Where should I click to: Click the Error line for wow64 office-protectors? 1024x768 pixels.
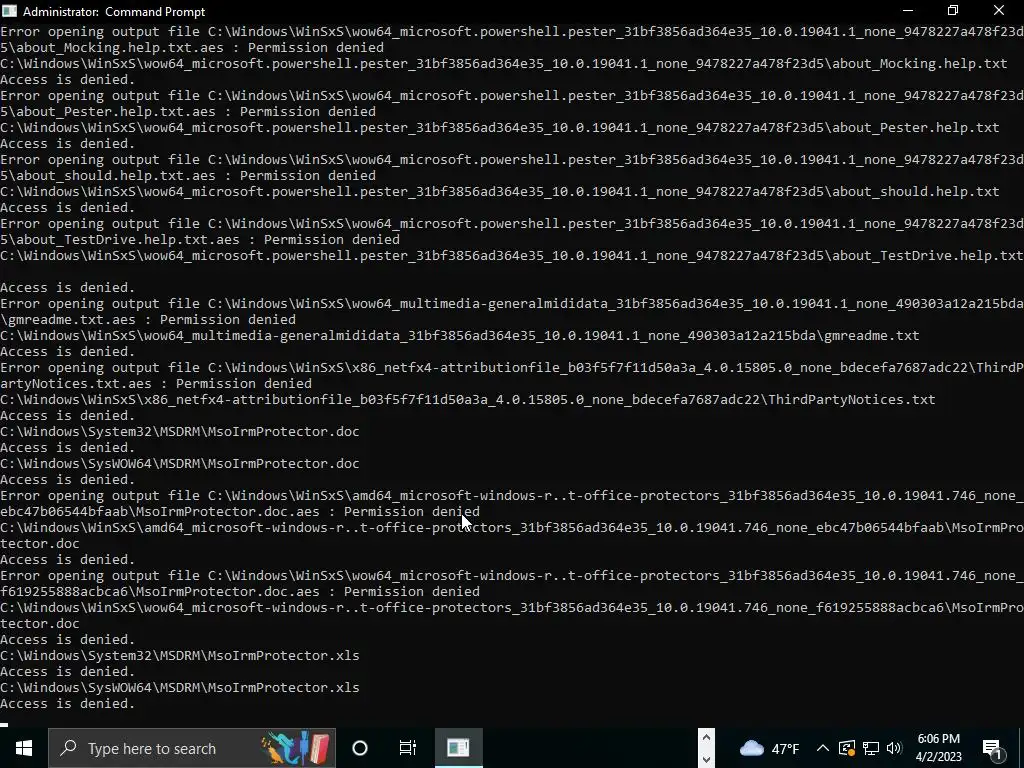[x=512, y=575]
